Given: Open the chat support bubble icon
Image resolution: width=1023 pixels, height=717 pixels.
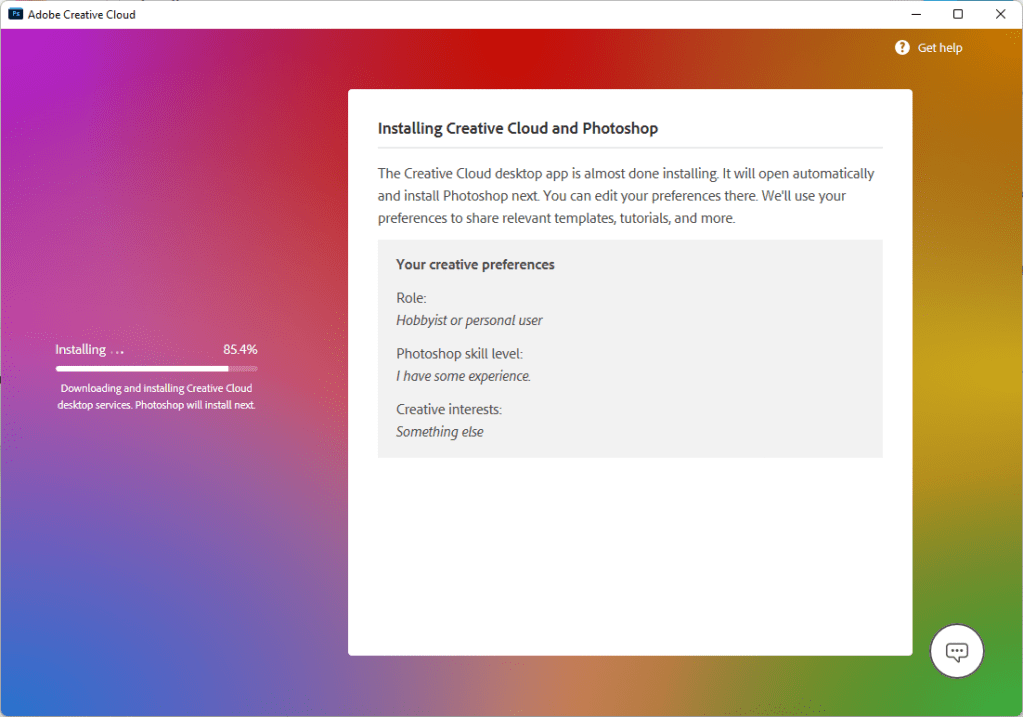Looking at the screenshot, I should pos(956,652).
